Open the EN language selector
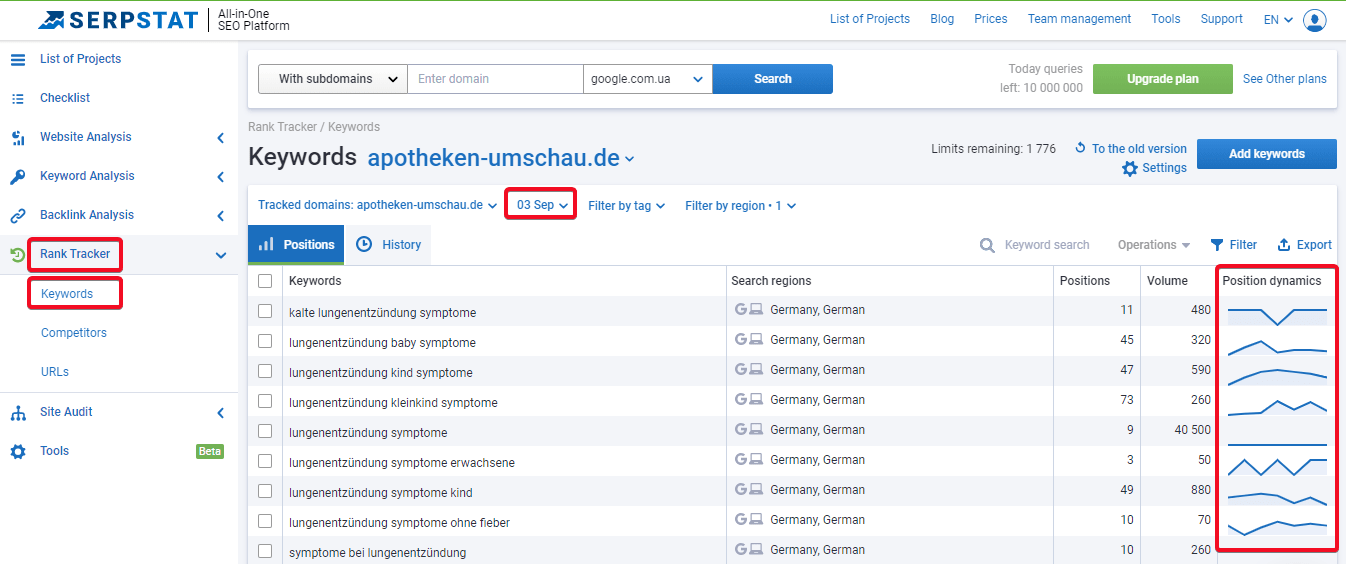 tap(1278, 19)
